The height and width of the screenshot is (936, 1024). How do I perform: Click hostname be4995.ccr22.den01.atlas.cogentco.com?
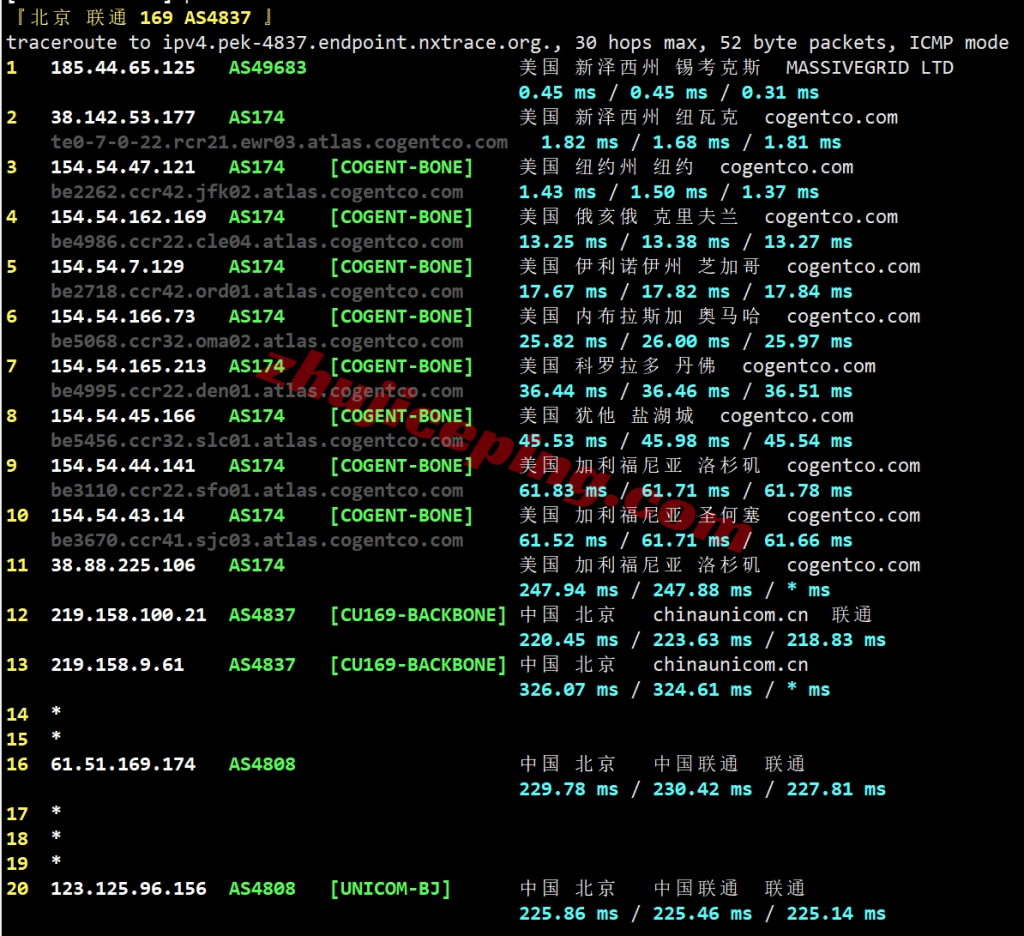coord(257,391)
